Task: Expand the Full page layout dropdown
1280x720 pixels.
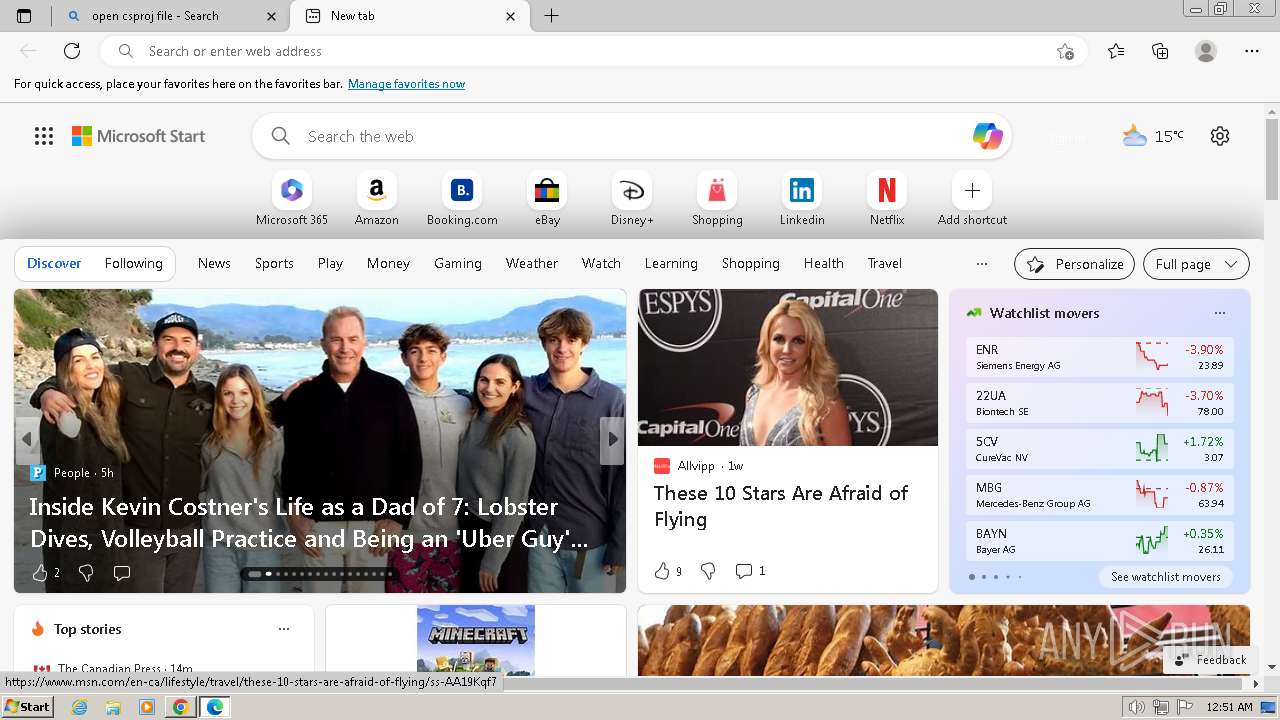Action: [1196, 264]
